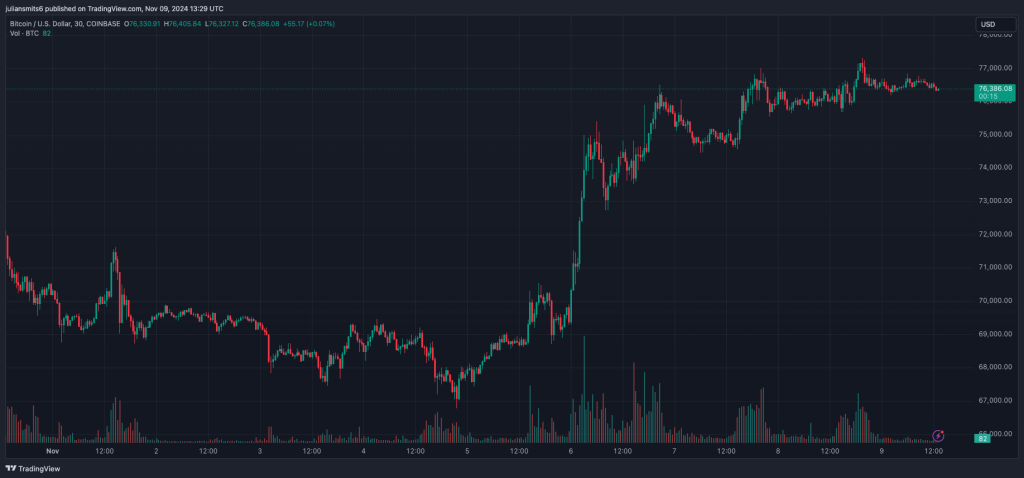
Task: Open the USD currency selector
Action: click(995, 25)
